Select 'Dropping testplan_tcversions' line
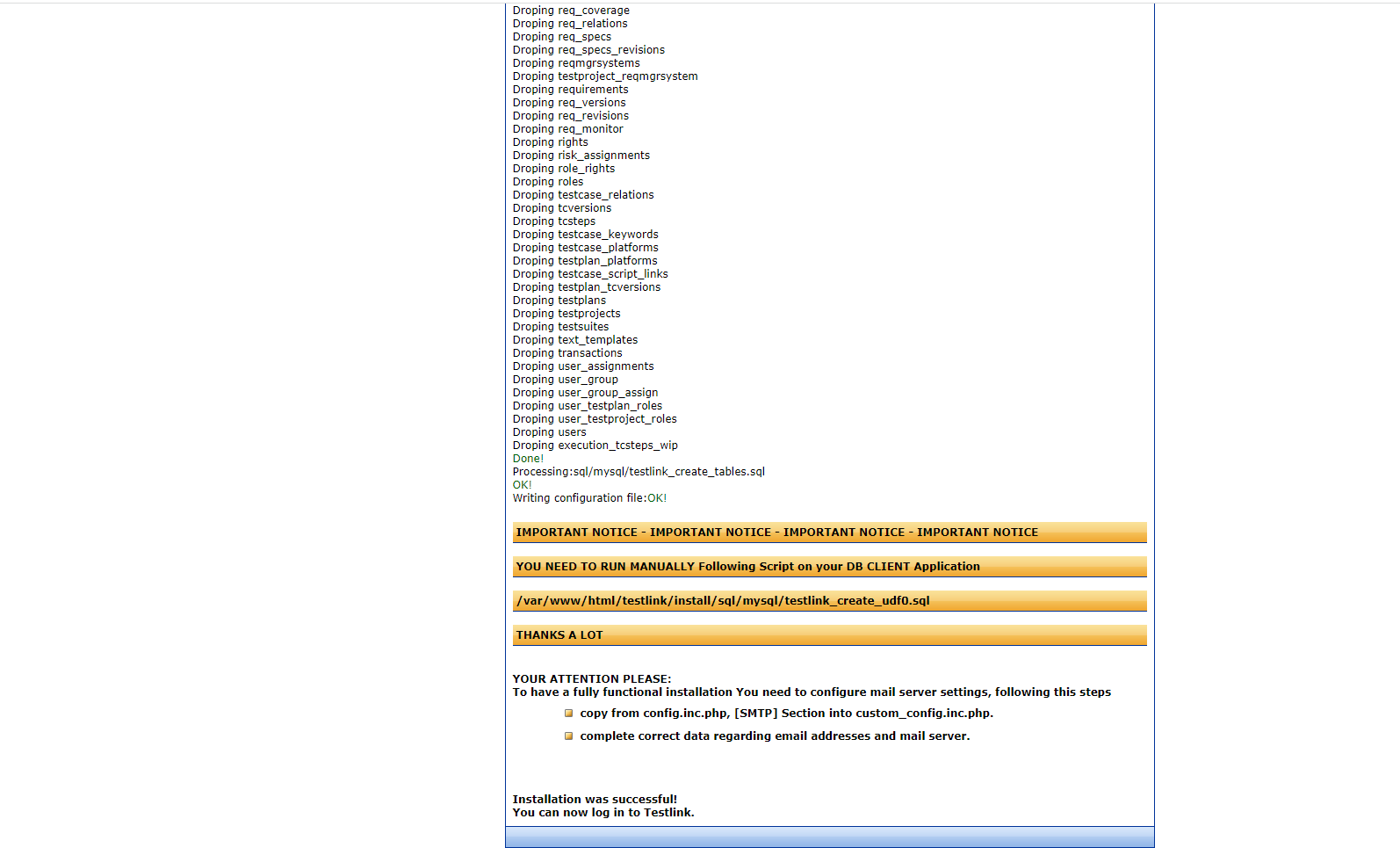 (587, 287)
